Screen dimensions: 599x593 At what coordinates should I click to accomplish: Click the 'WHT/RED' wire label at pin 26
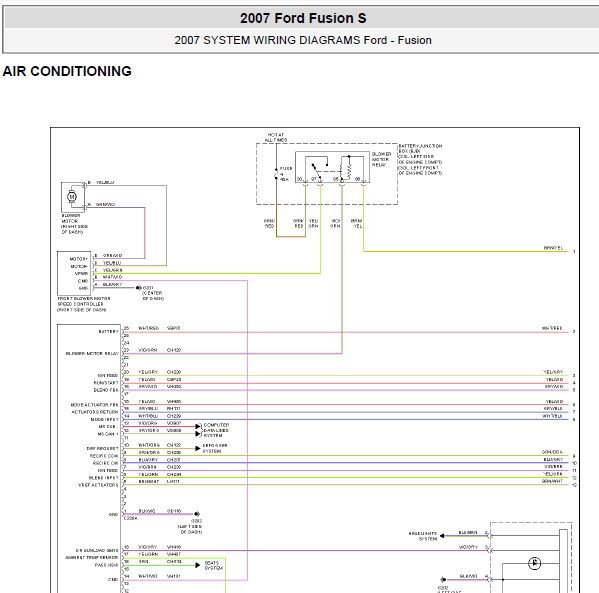pyautogui.click(x=149, y=328)
